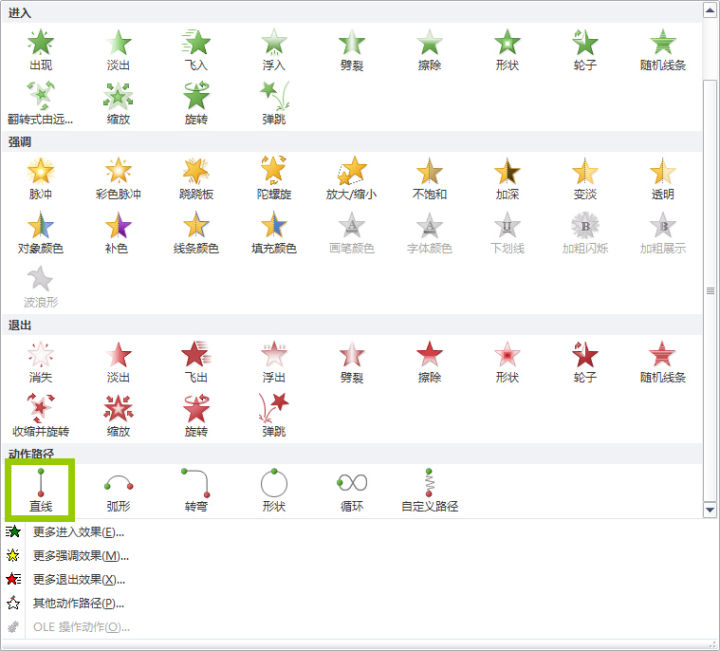Pick the entrance 劈裂 effect
Viewport: 720px width, 651px height.
coord(352,50)
